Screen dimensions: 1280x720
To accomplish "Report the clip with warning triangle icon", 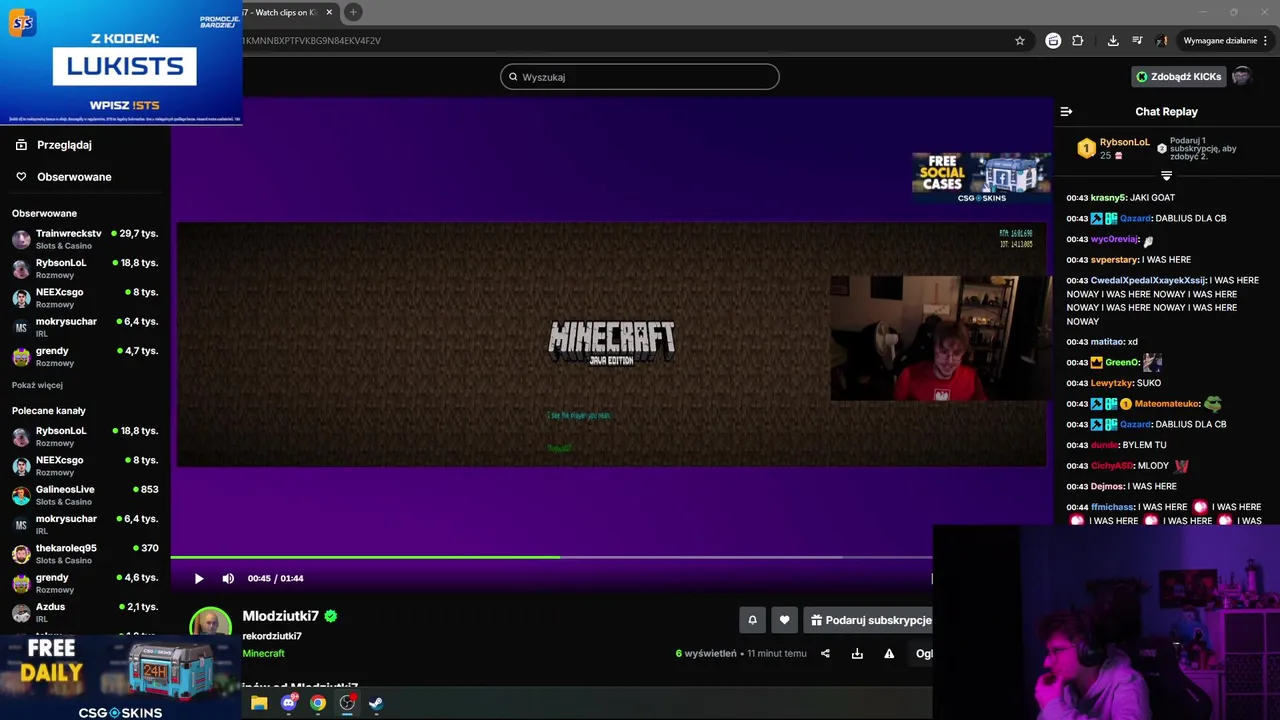I will click(x=889, y=654).
